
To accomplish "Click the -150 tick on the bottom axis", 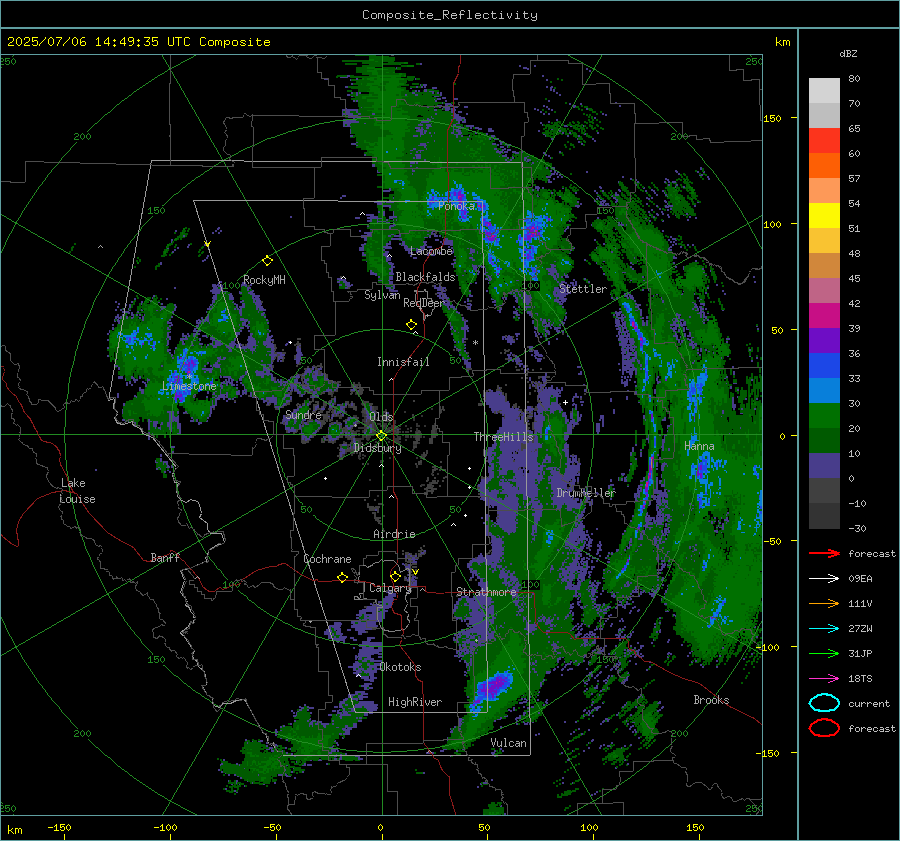I will (59, 828).
